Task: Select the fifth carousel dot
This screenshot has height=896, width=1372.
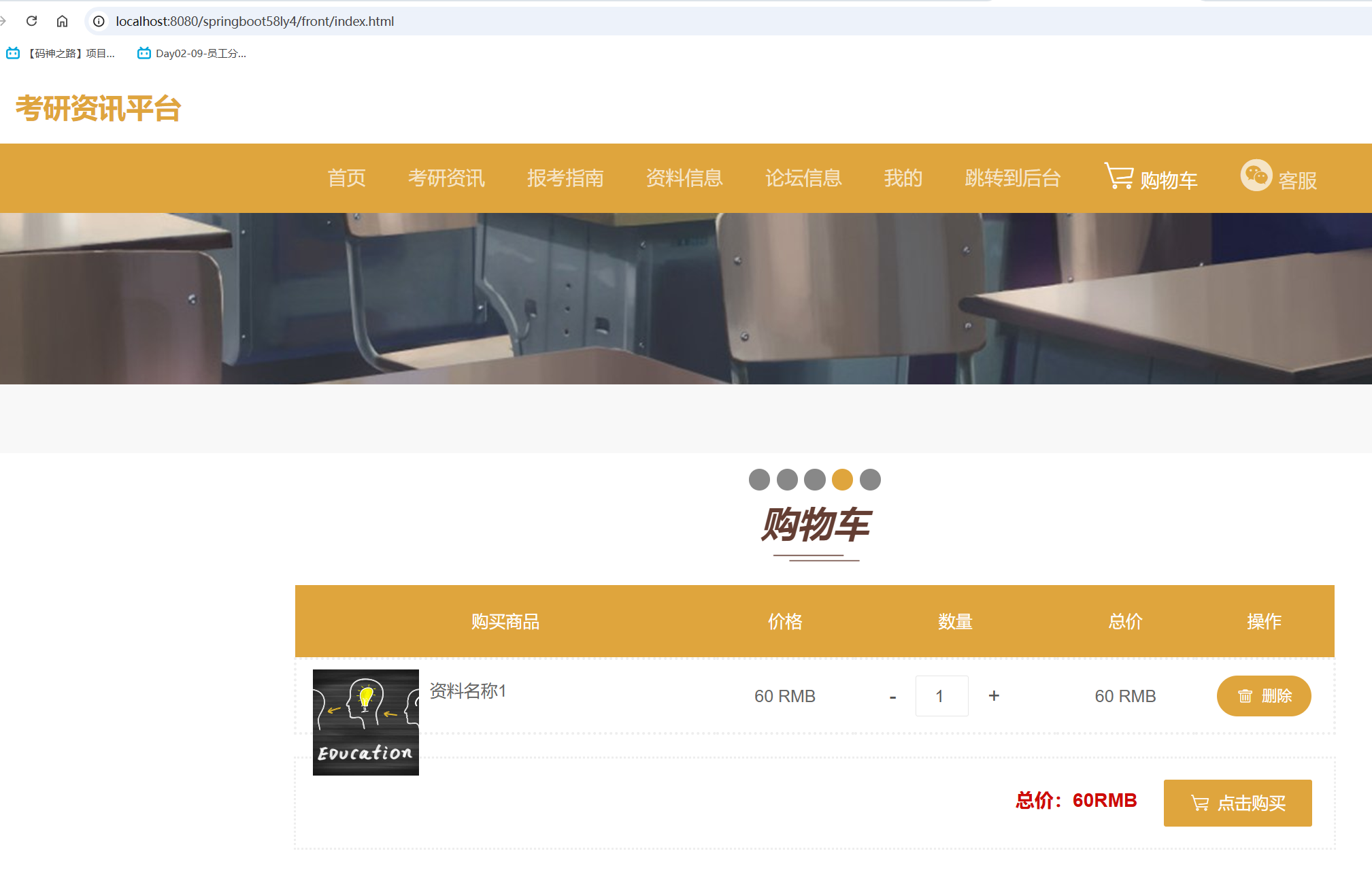Action: [x=870, y=480]
